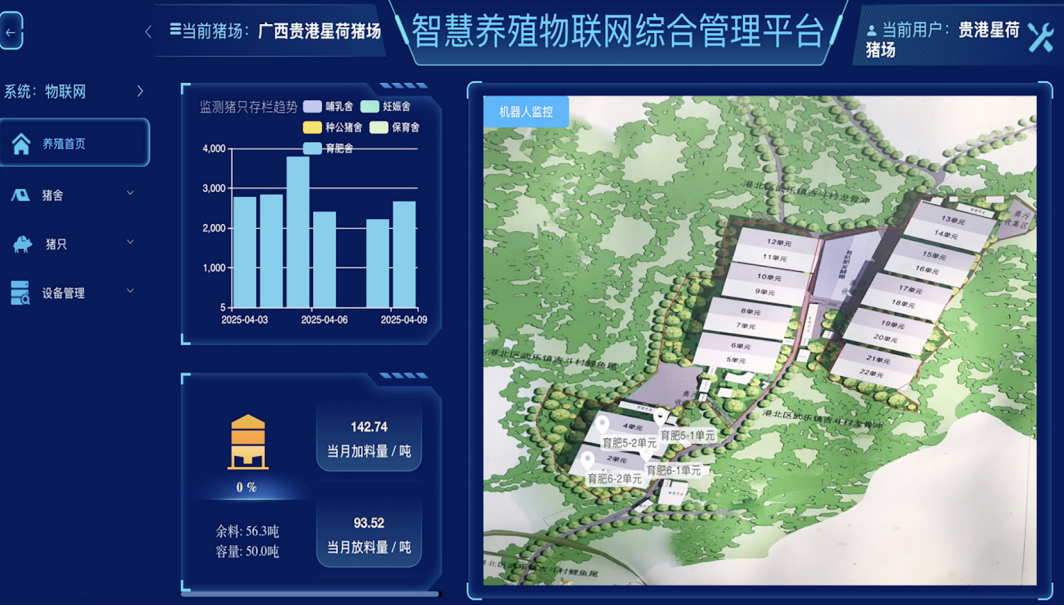Screen dimensions: 1064x605
Task: Expand the 设备管理 submenu chevron
Action: 130,292
